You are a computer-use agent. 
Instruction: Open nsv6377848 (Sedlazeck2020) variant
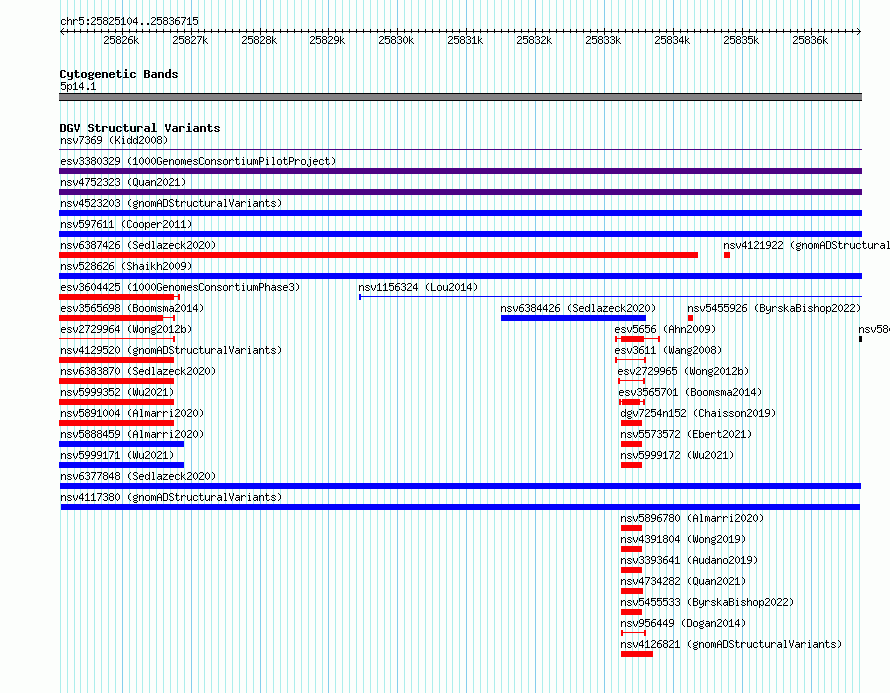click(x=138, y=476)
